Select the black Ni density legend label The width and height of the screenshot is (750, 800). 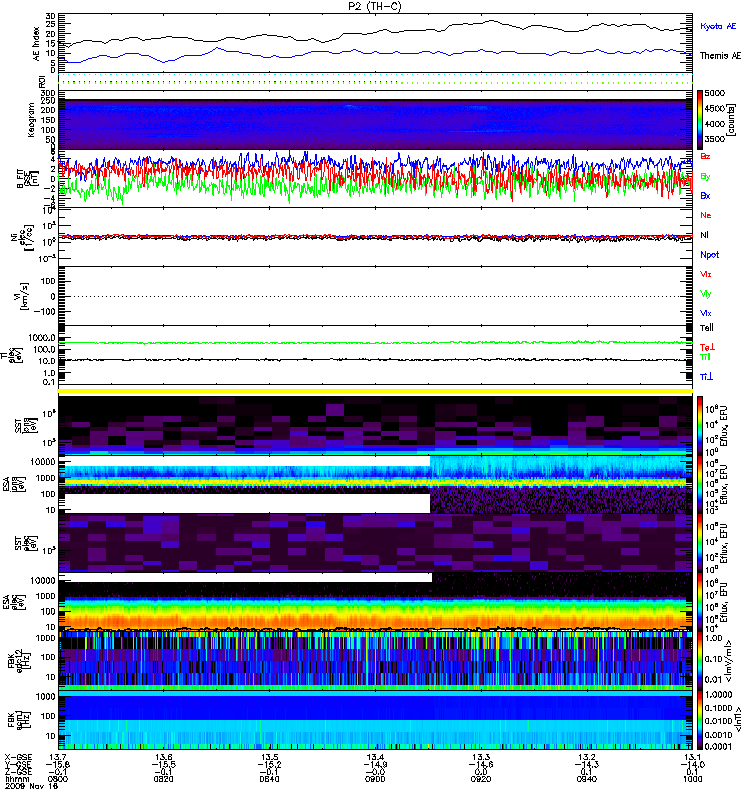(704, 235)
